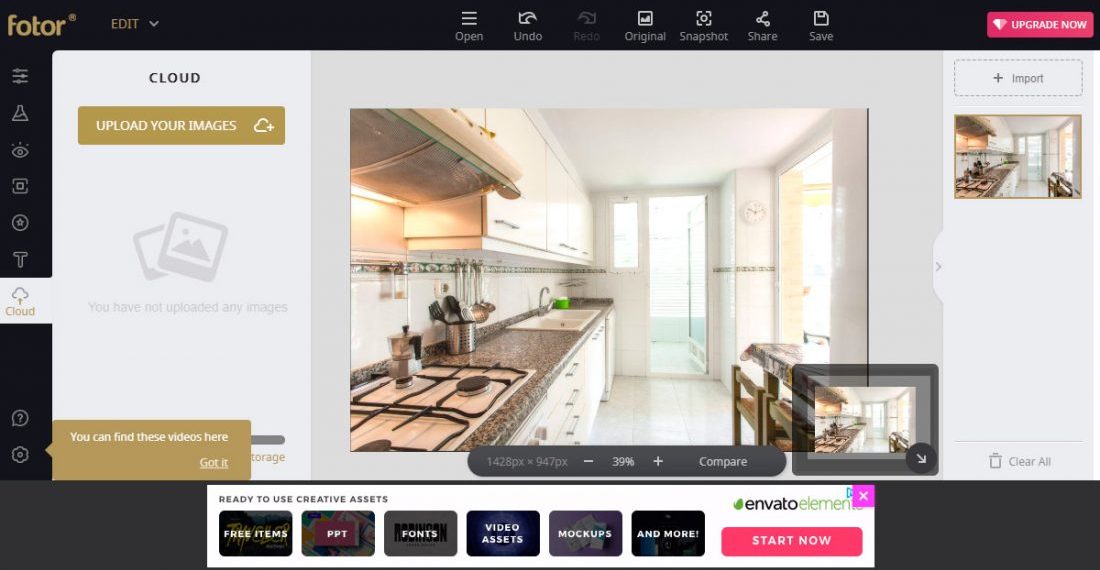Screen dimensions: 1100x570
Task: Zoom in with the plus button
Action: tap(658, 461)
